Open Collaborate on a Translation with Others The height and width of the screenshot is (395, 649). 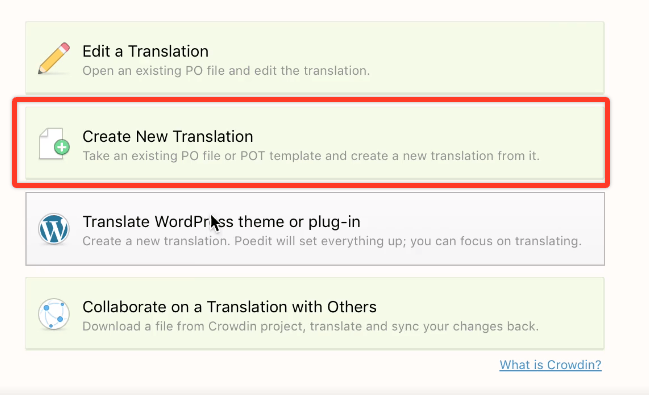tap(315, 313)
